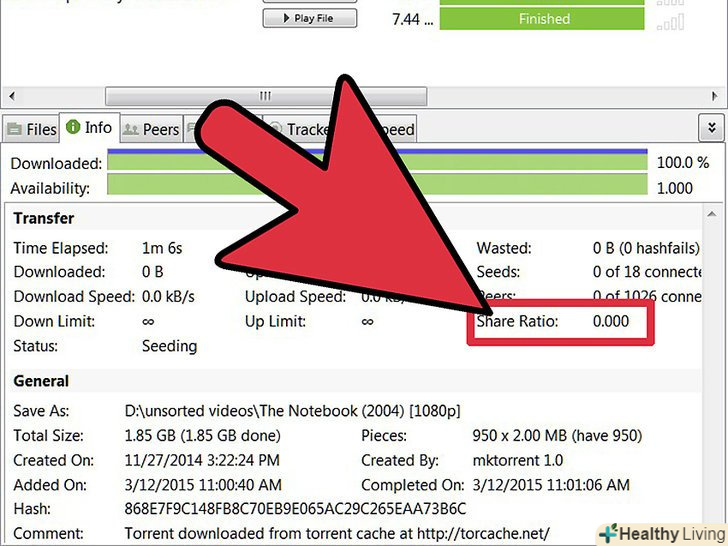Screen dimensions: 728x546
Task: Click the Status value Seeding
Action: pos(169,346)
